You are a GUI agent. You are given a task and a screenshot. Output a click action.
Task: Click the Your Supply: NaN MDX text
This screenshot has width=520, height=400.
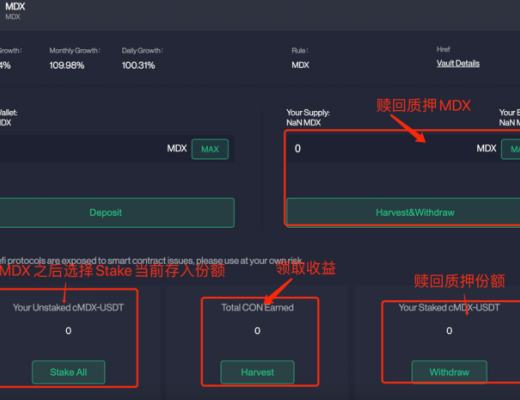(x=308, y=118)
